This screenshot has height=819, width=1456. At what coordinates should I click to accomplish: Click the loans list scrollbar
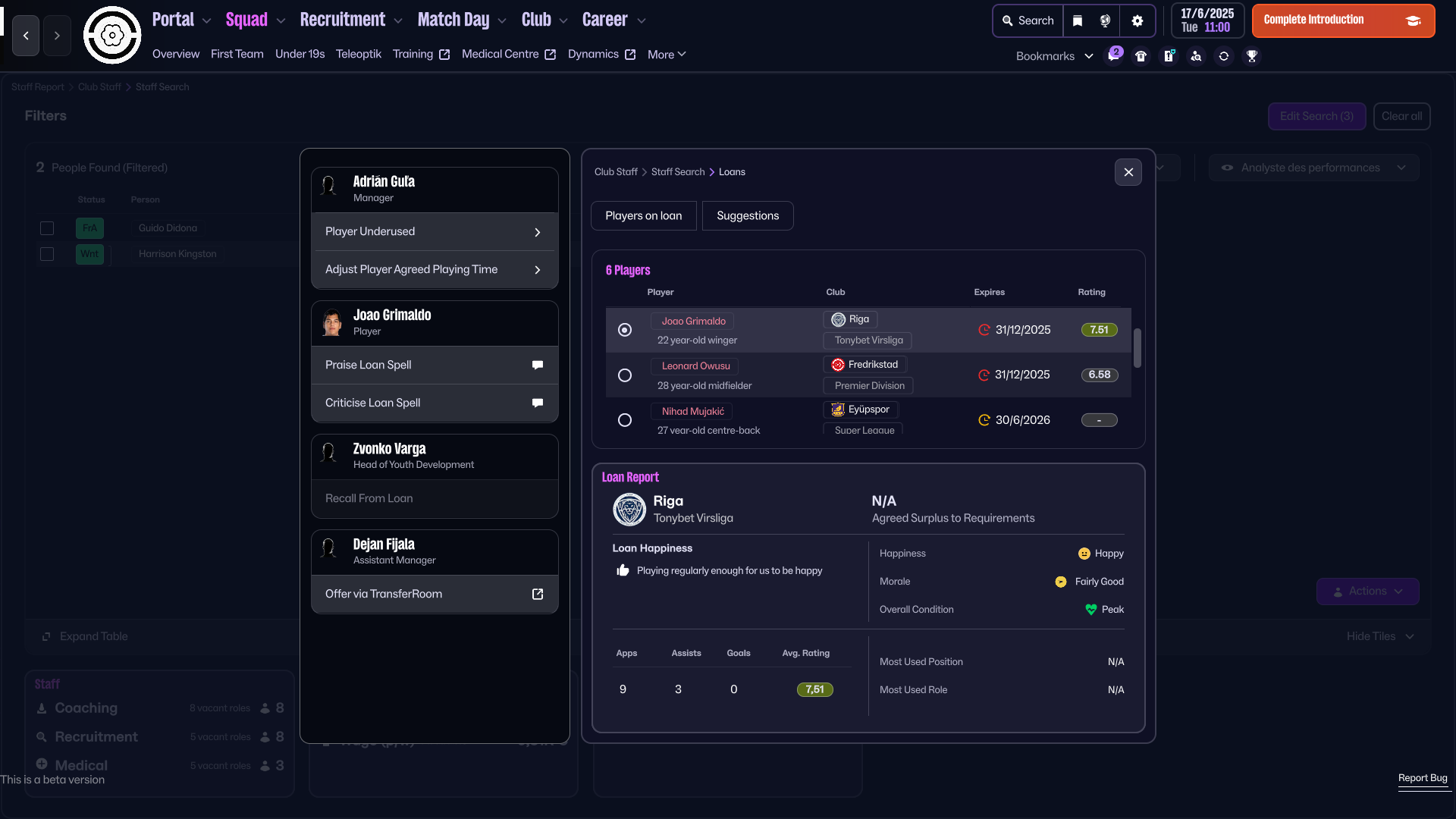(x=1137, y=348)
